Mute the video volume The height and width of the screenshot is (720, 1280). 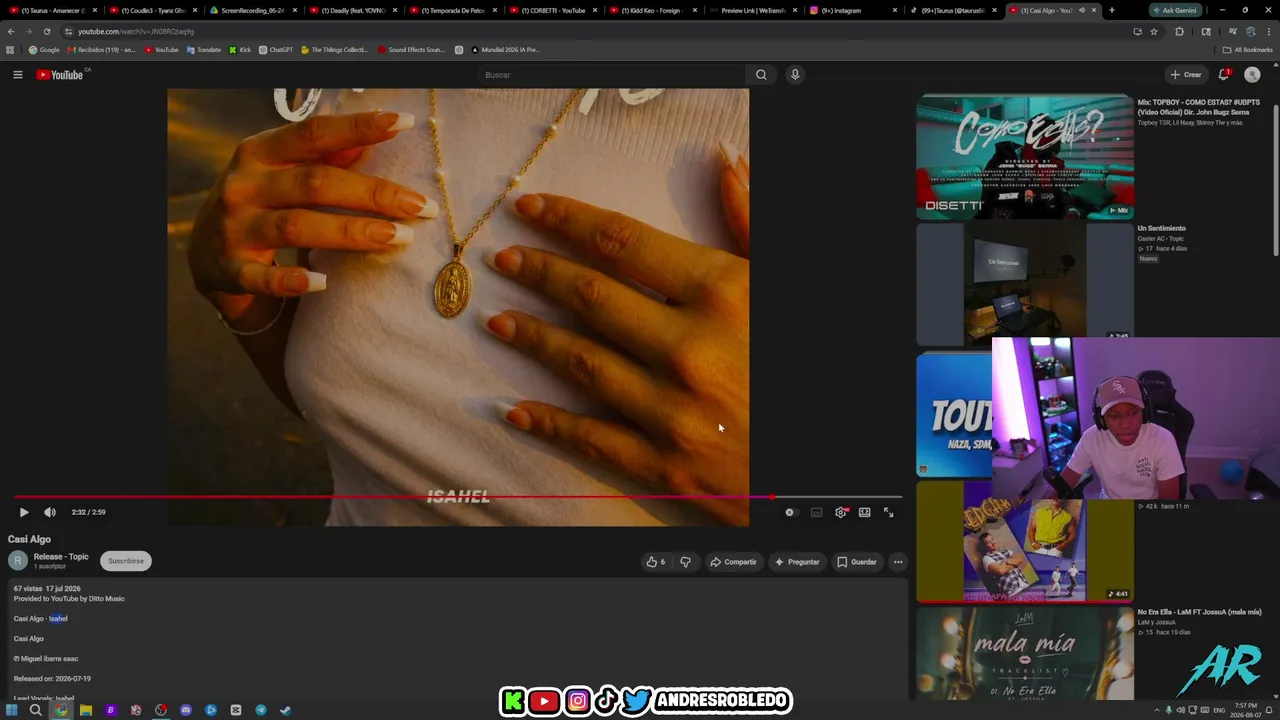point(50,512)
